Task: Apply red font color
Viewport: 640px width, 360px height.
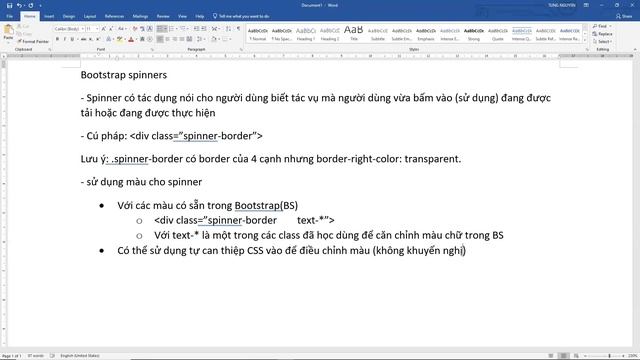Action: (x=131, y=39)
